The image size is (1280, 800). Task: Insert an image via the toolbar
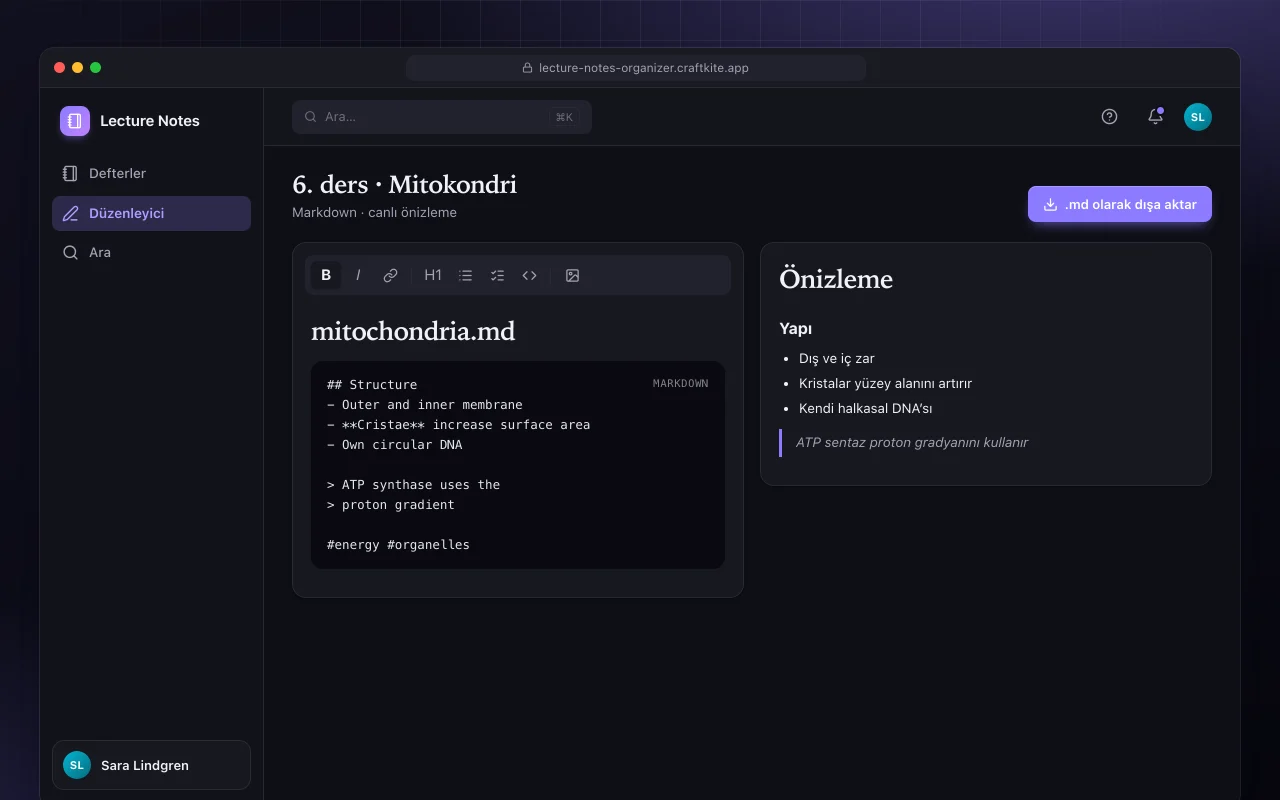pos(572,275)
